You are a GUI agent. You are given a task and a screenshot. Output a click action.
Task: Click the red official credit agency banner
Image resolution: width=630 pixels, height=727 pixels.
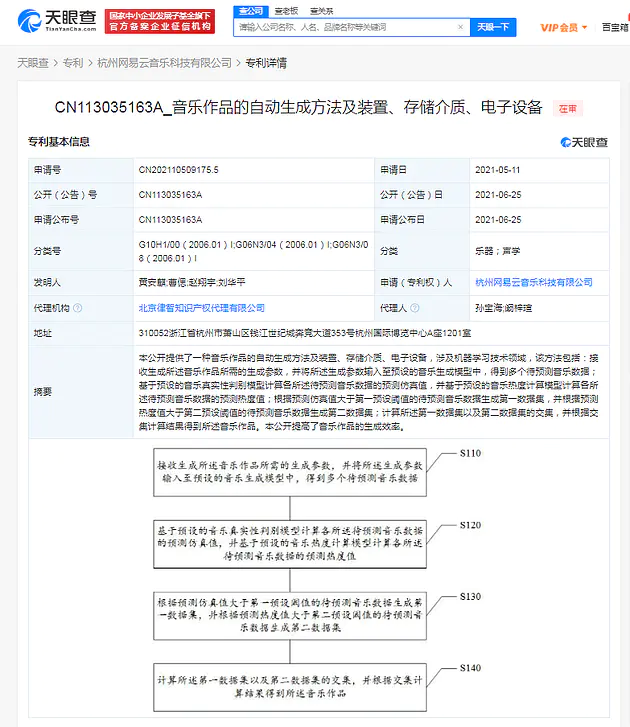coord(160,21)
